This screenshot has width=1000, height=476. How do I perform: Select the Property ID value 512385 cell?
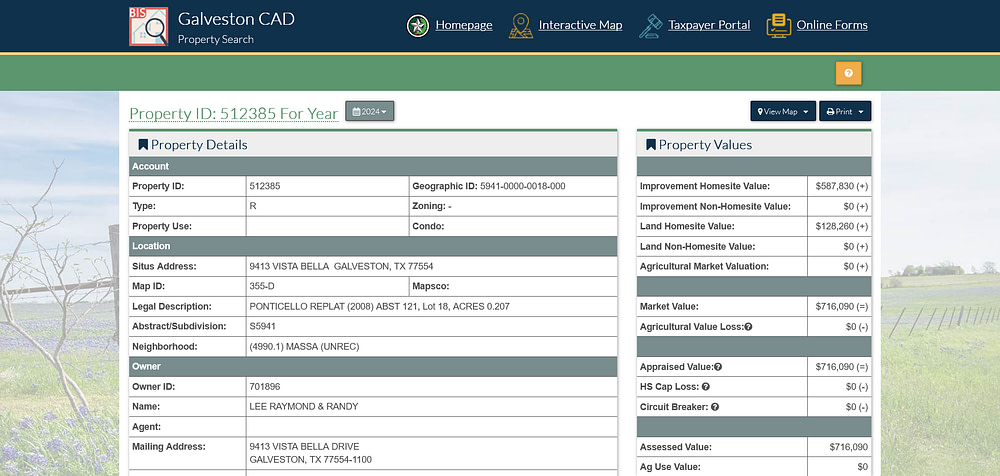327,186
